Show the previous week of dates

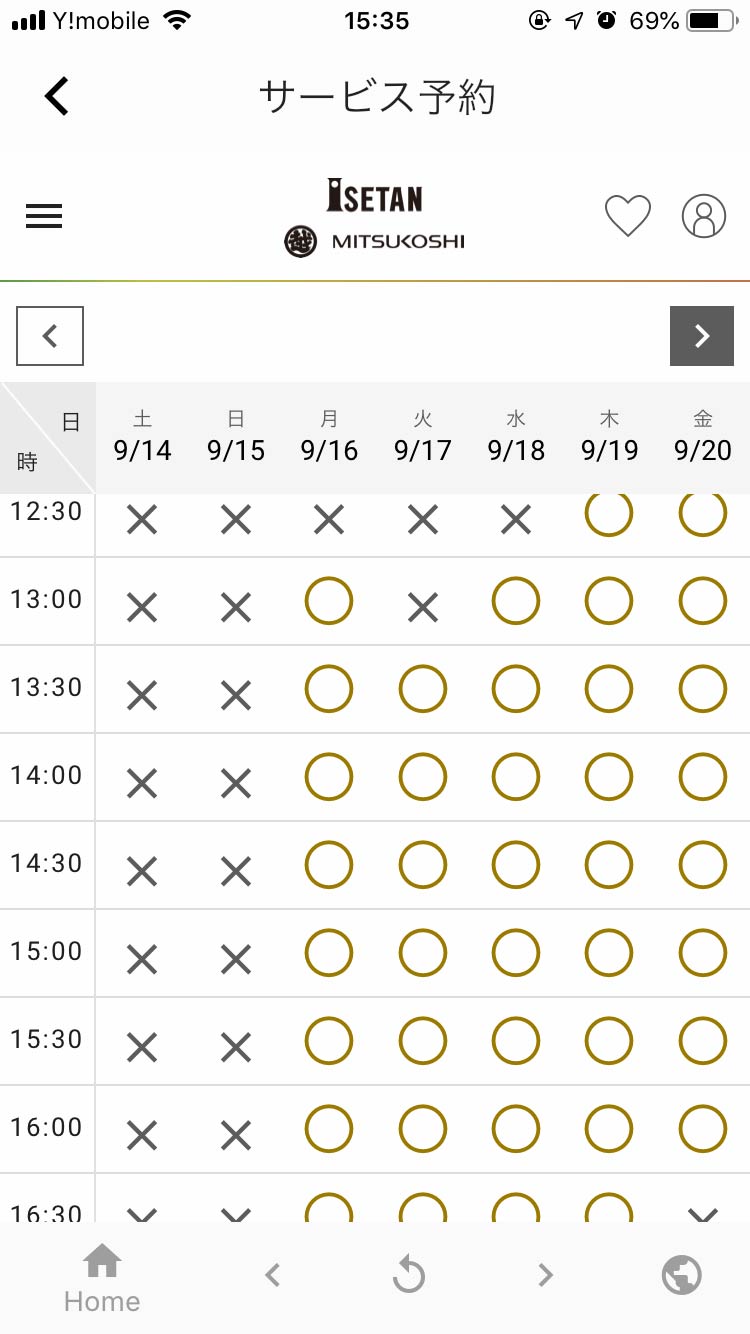point(50,336)
